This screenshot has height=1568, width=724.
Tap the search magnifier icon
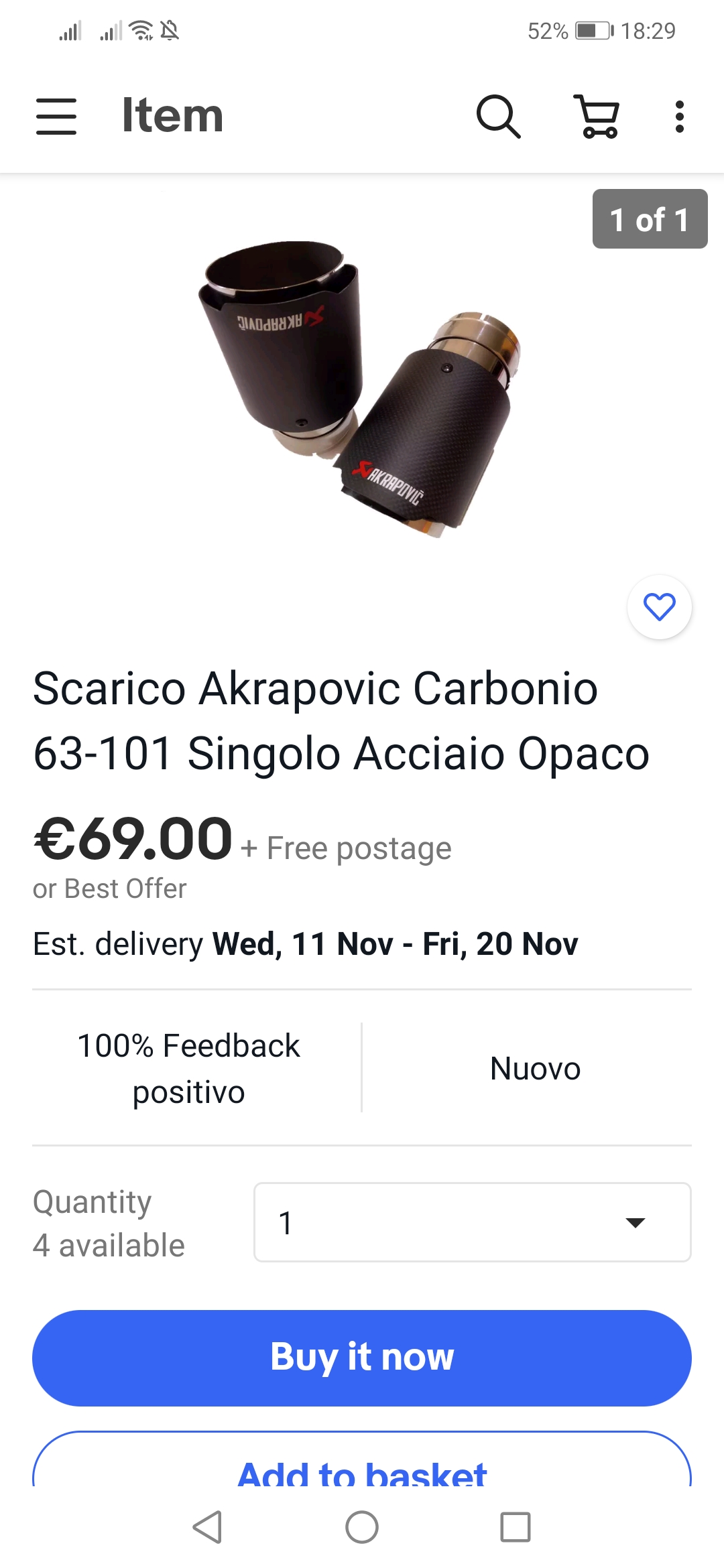(498, 116)
